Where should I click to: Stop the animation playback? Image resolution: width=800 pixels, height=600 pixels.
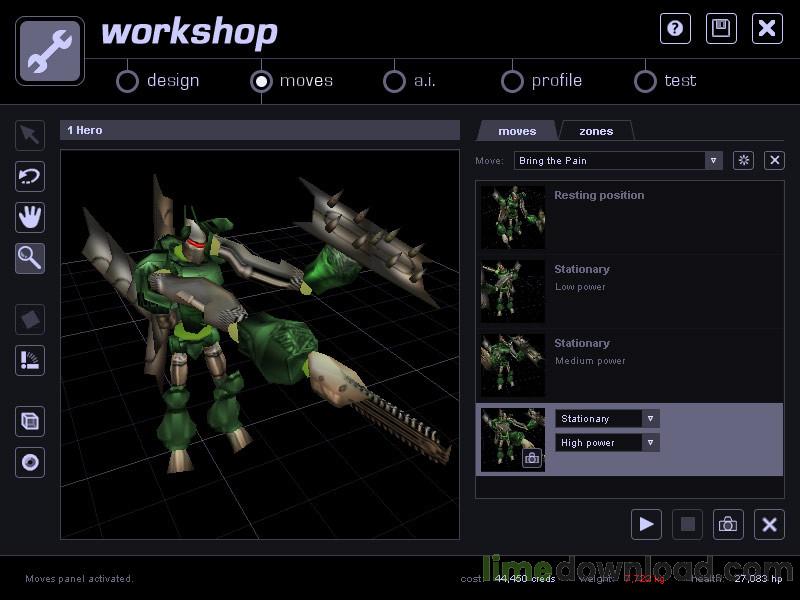(687, 524)
